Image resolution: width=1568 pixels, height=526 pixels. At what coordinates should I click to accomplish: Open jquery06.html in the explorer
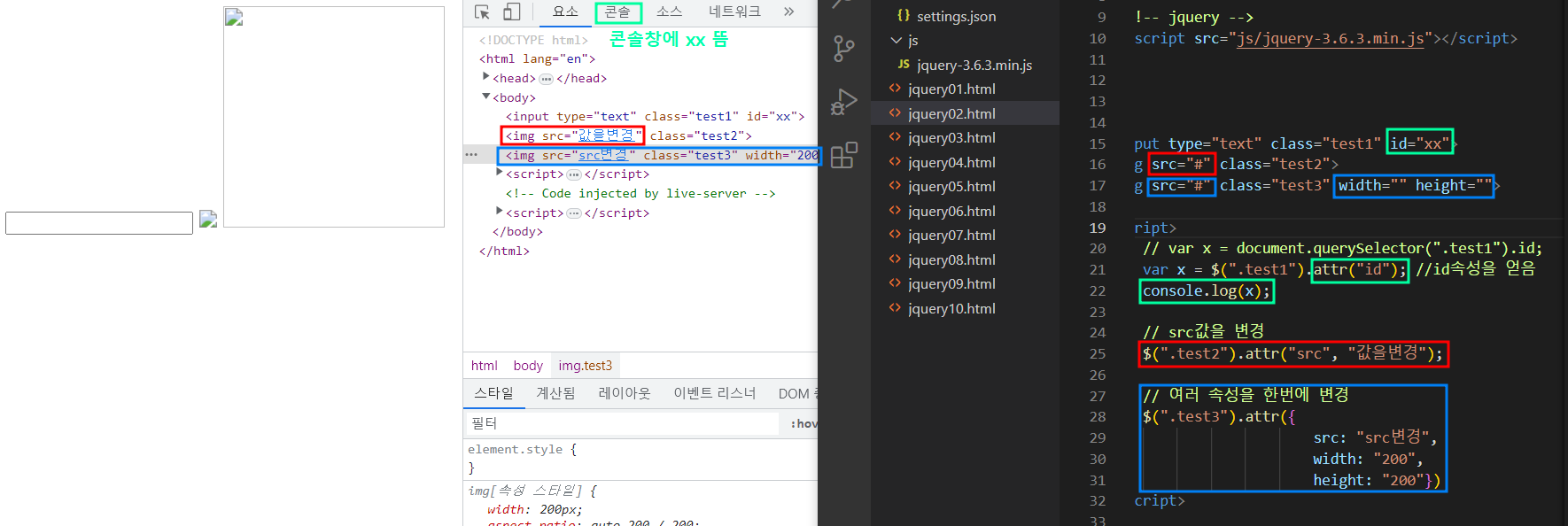point(951,211)
